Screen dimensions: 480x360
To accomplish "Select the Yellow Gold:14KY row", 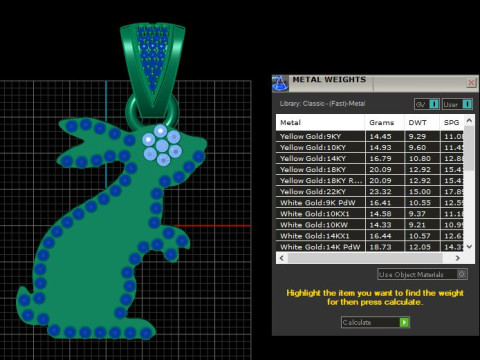I will (369, 158).
